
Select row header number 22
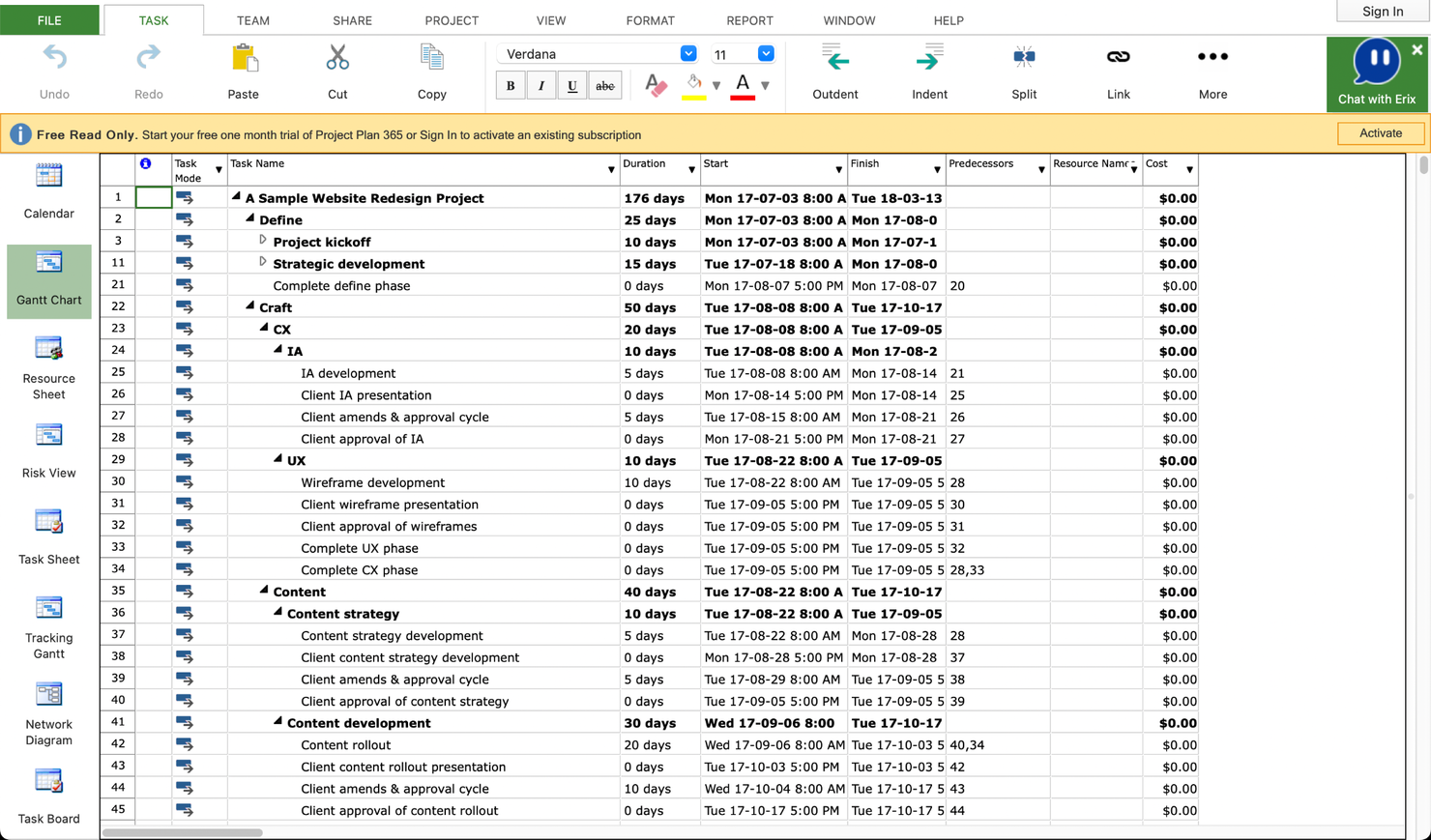tap(118, 306)
